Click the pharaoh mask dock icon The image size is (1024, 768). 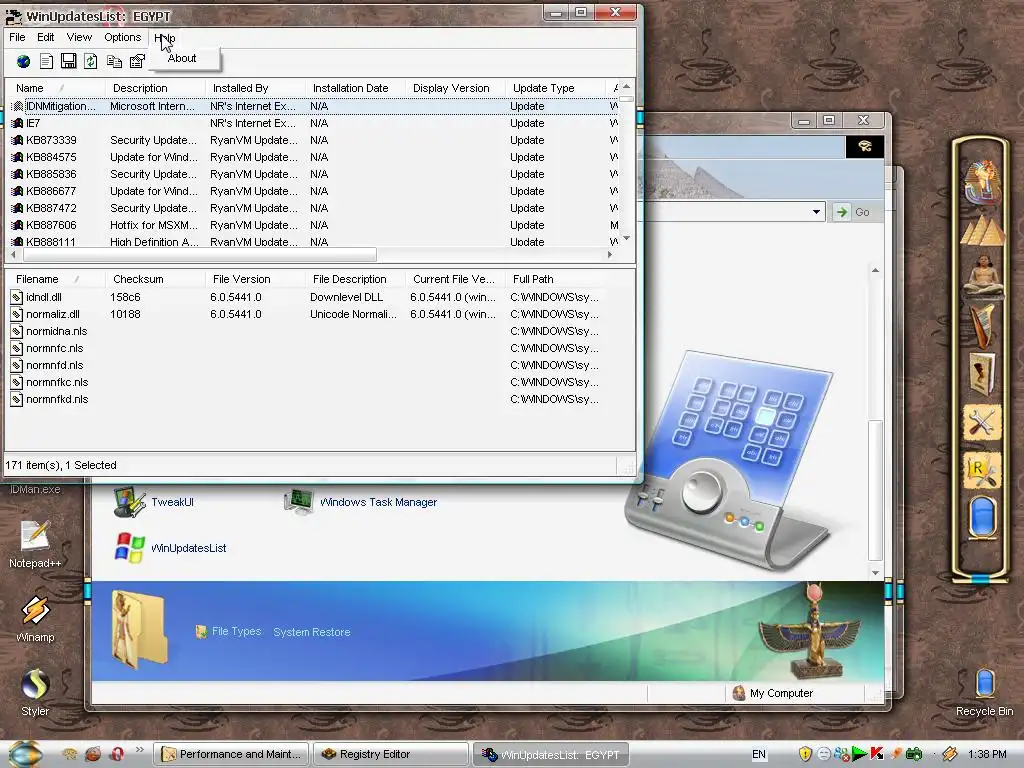[x=982, y=181]
